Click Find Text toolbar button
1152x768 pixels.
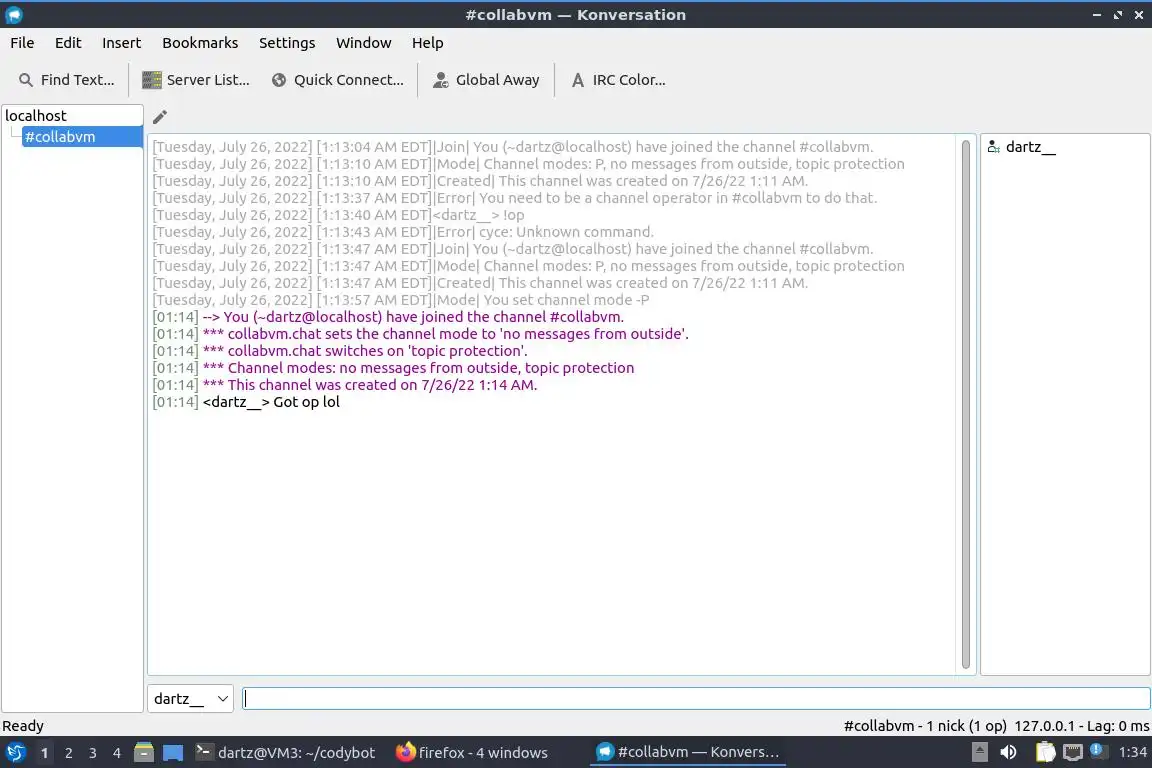(x=66, y=79)
